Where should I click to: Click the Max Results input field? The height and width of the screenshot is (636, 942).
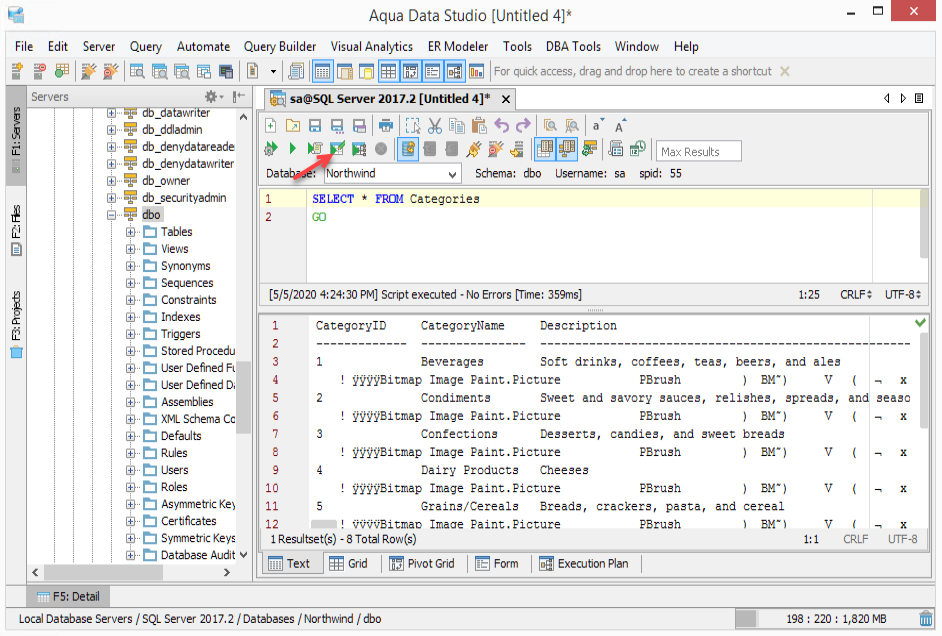[699, 152]
